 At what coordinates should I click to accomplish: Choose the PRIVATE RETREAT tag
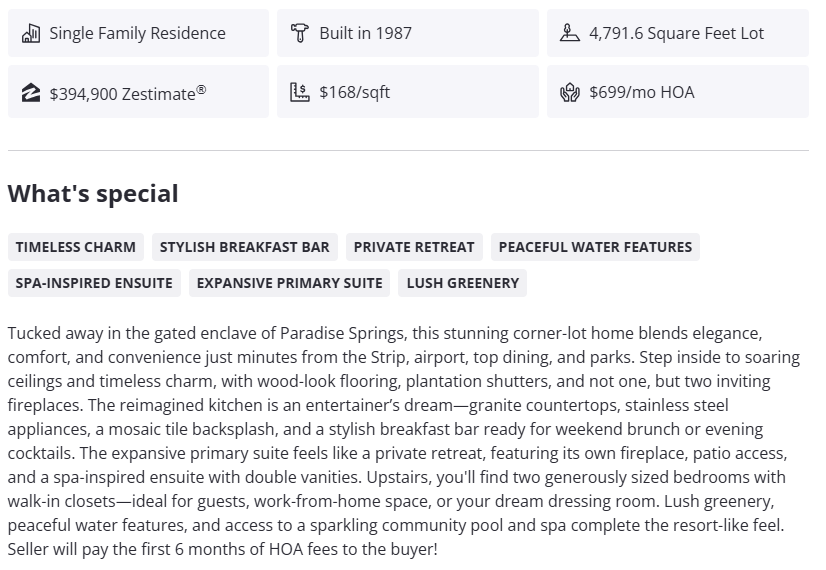pos(414,247)
